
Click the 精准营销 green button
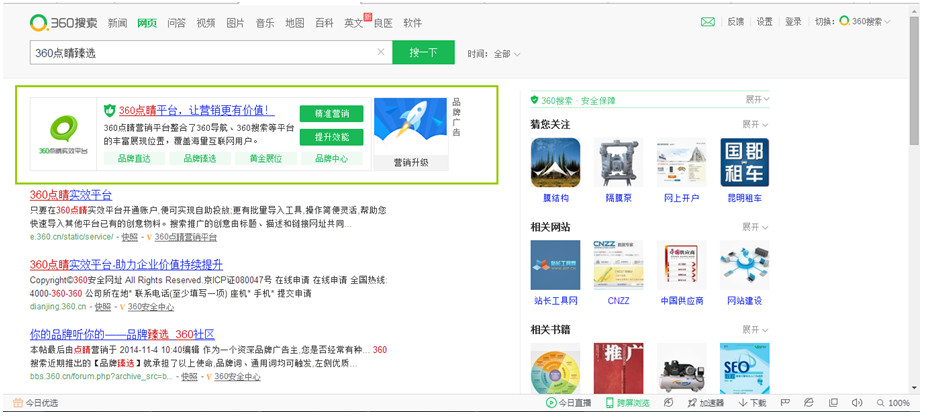point(332,114)
